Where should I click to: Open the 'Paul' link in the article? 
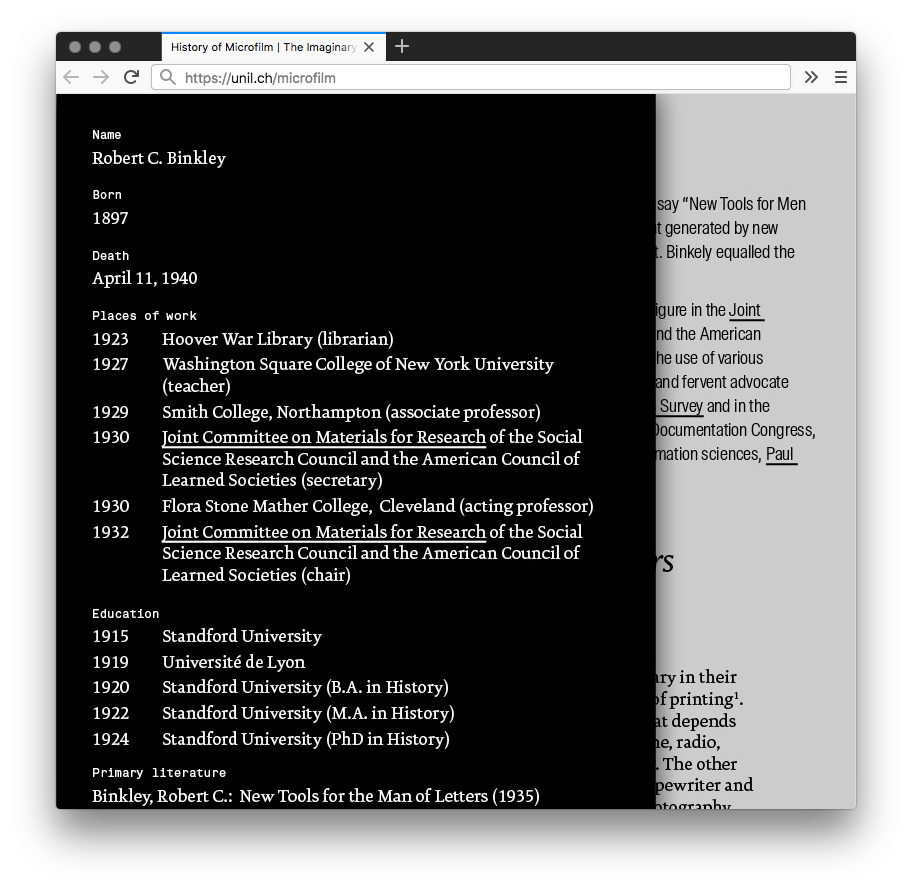(780, 454)
